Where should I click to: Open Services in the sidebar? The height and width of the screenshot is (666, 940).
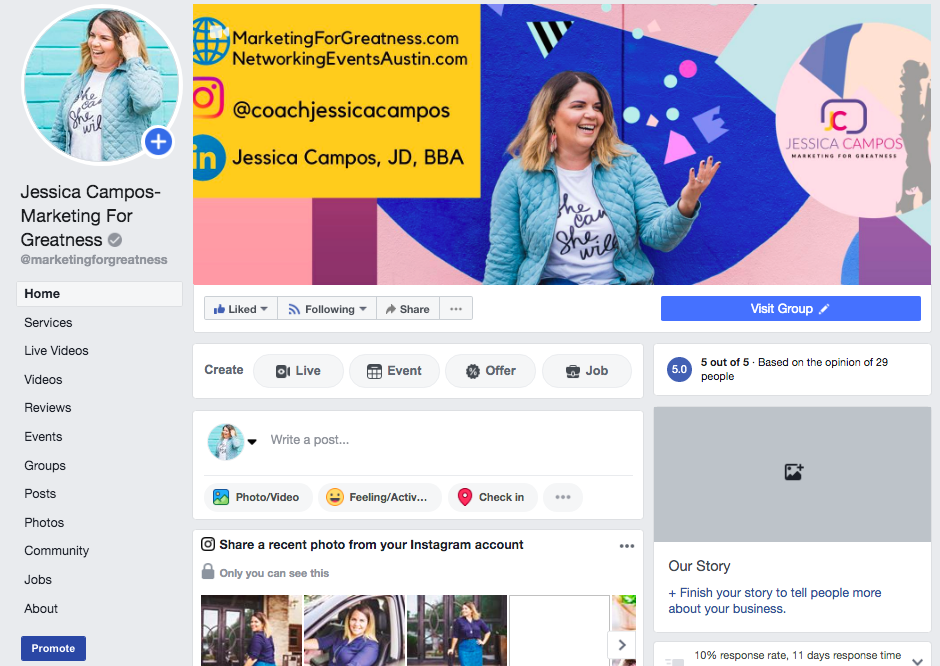(48, 323)
